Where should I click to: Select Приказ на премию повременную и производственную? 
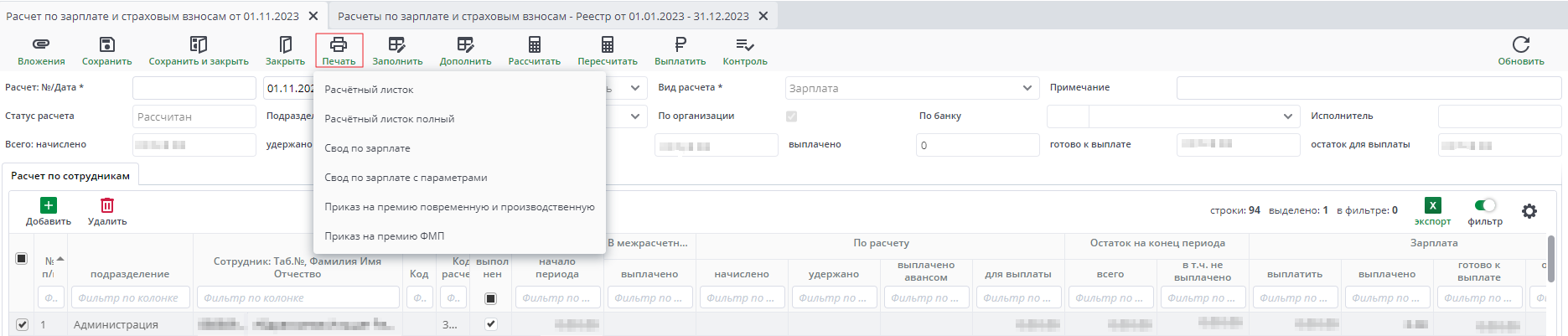click(x=459, y=207)
